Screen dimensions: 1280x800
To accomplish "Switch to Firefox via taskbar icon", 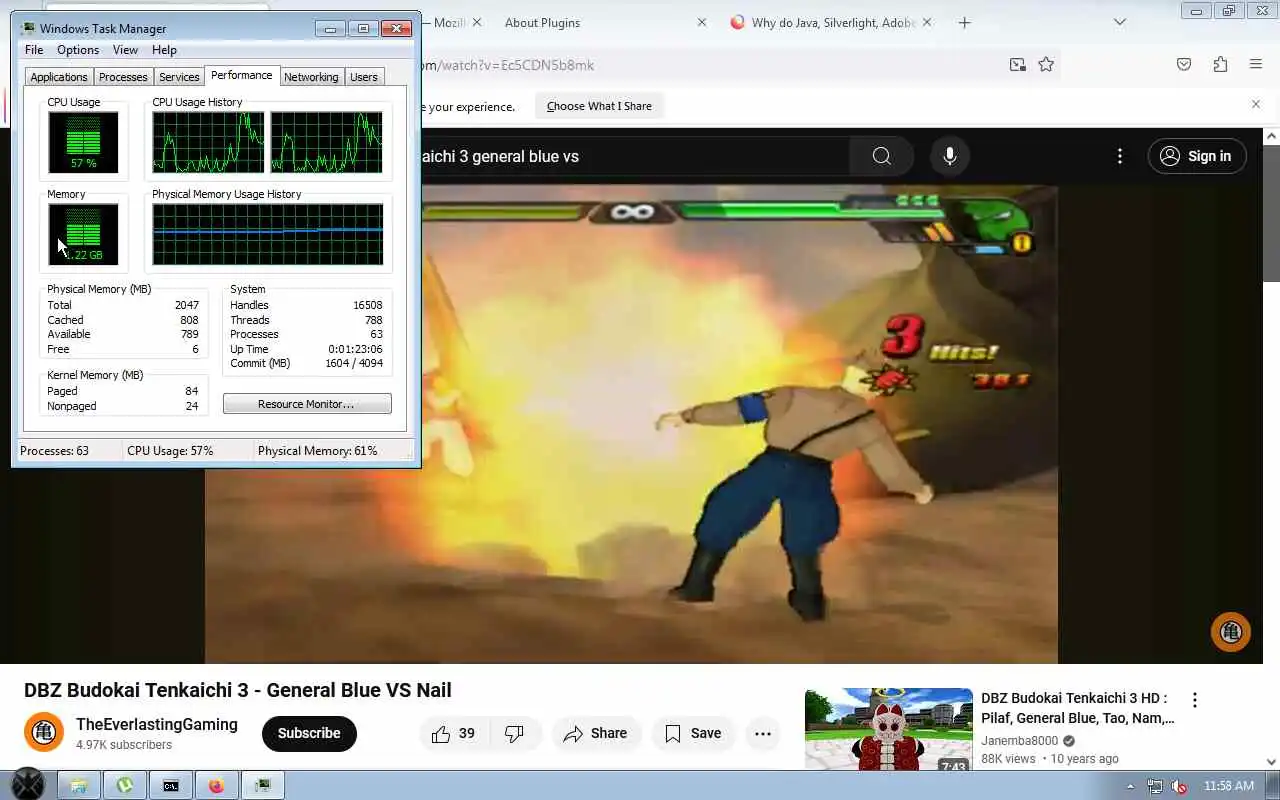I will point(216,786).
